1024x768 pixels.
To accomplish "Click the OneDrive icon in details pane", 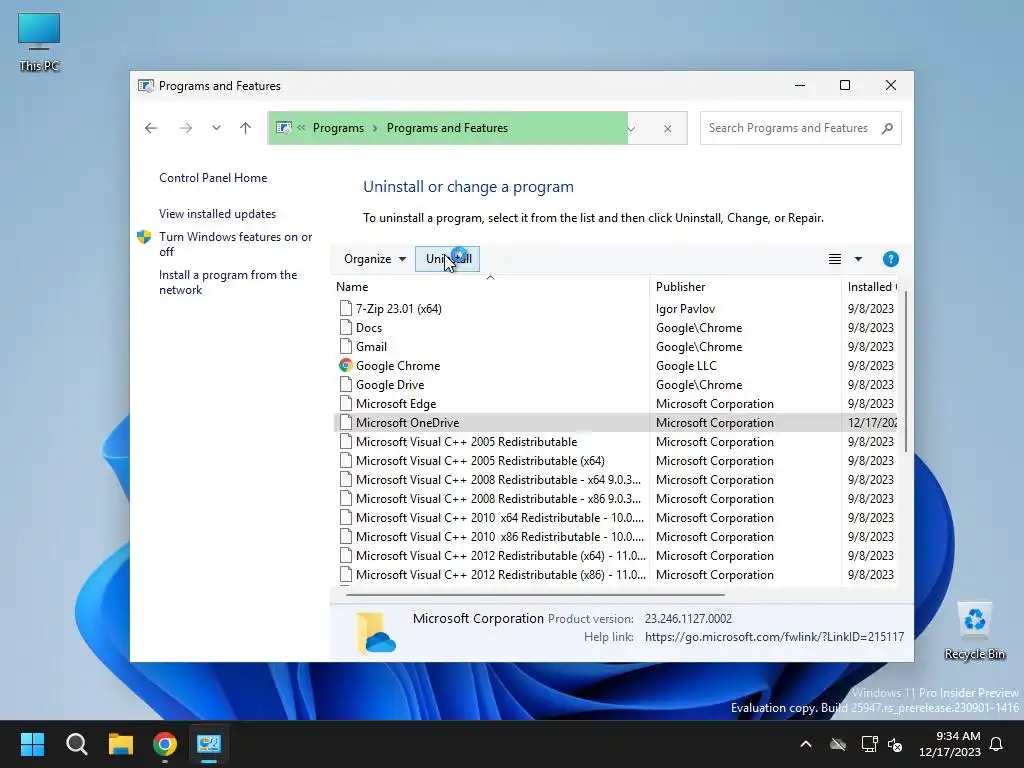I will pyautogui.click(x=376, y=632).
